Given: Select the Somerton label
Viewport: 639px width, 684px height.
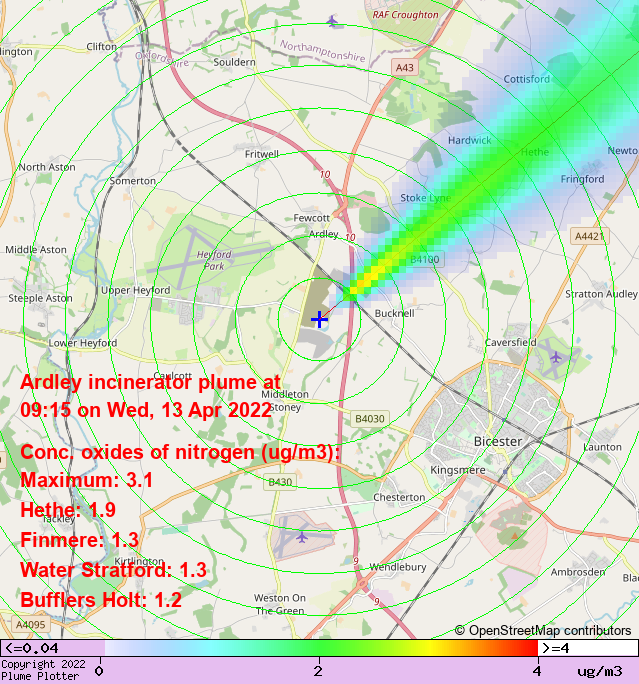Looking at the screenshot, I should pos(133,181).
